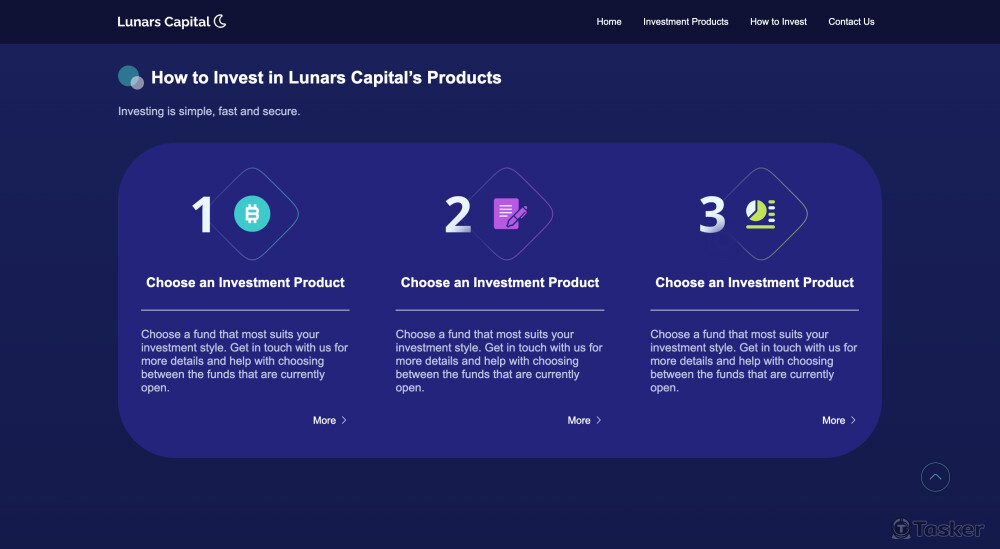The width and height of the screenshot is (1000, 549).
Task: Open the How to Invest nav link
Action: pos(778,22)
